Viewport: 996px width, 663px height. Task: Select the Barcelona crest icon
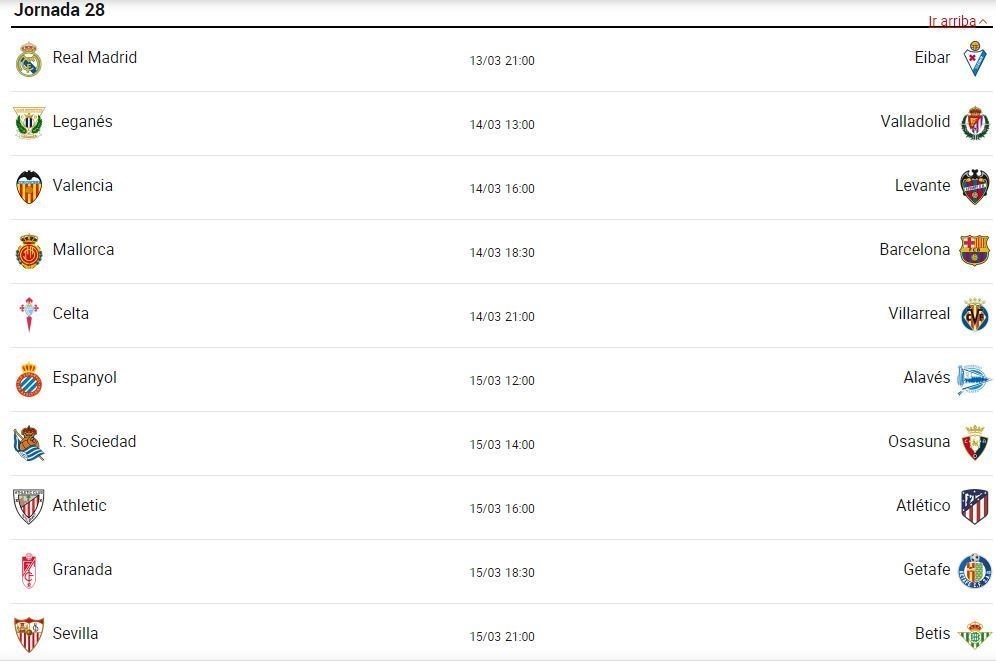pos(974,250)
